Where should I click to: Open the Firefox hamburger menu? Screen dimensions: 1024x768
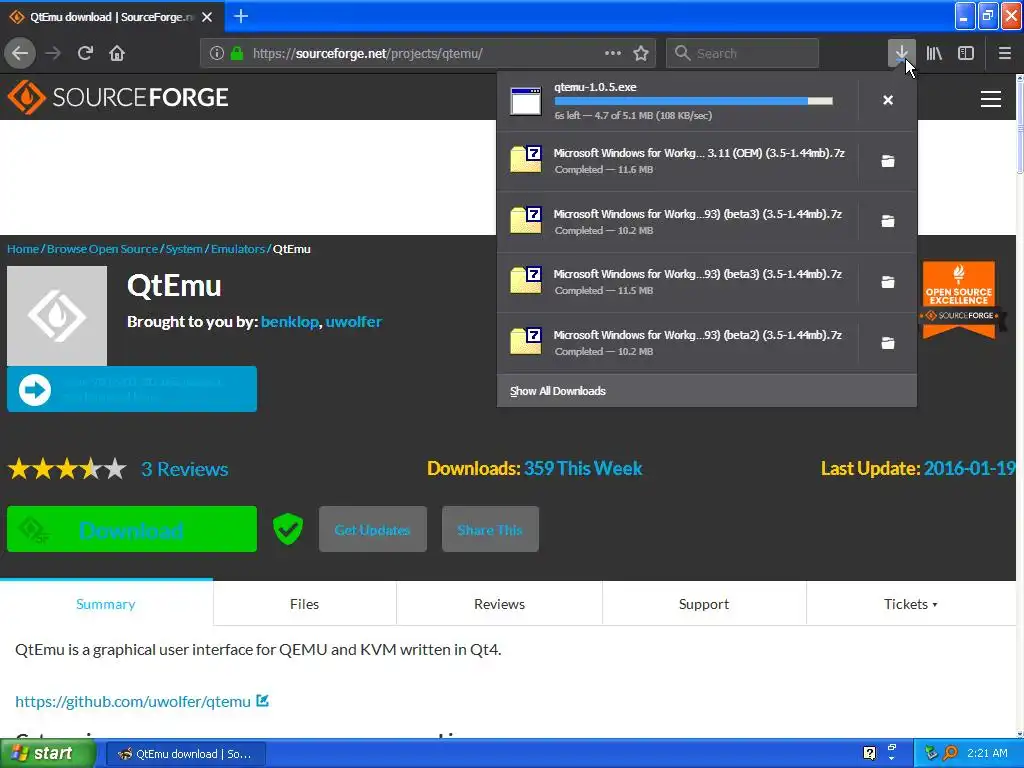(x=1004, y=53)
